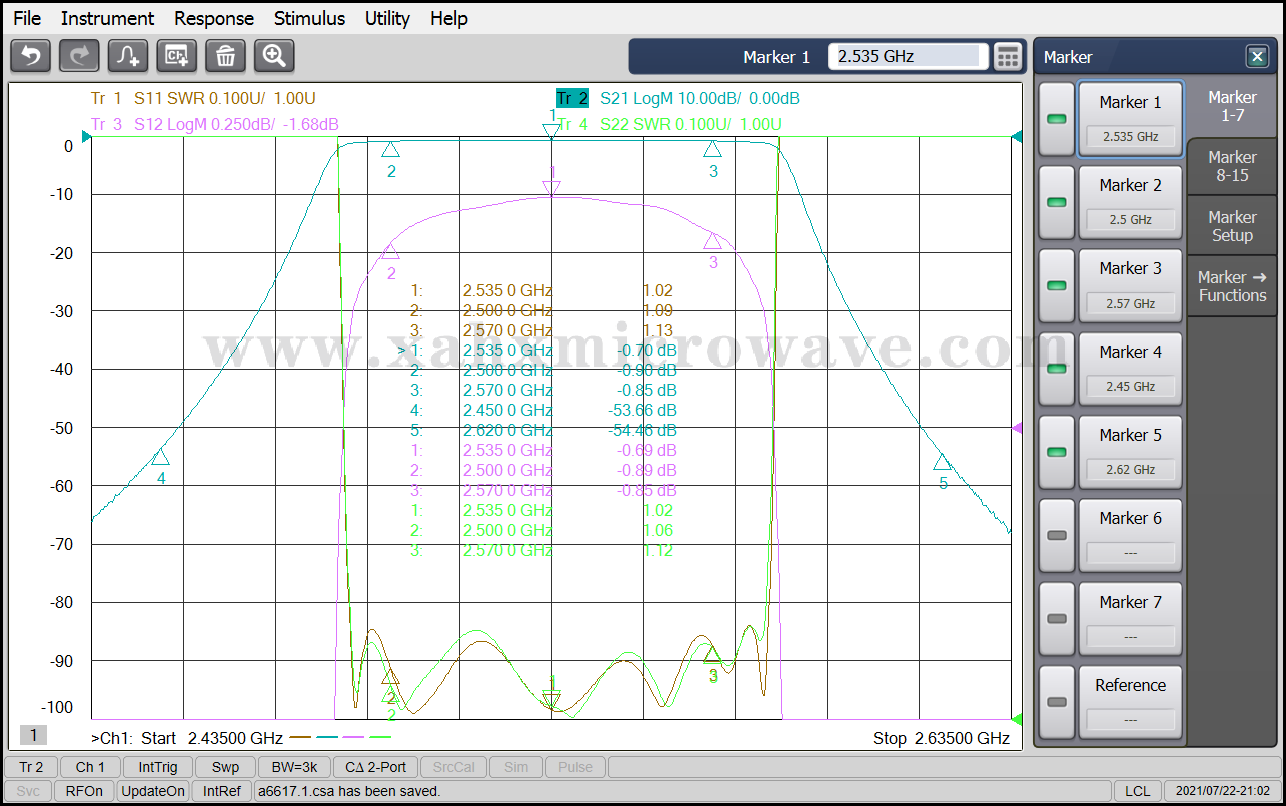Click the UpdateOn status button
Screen dimensions: 1286x806
point(153,791)
